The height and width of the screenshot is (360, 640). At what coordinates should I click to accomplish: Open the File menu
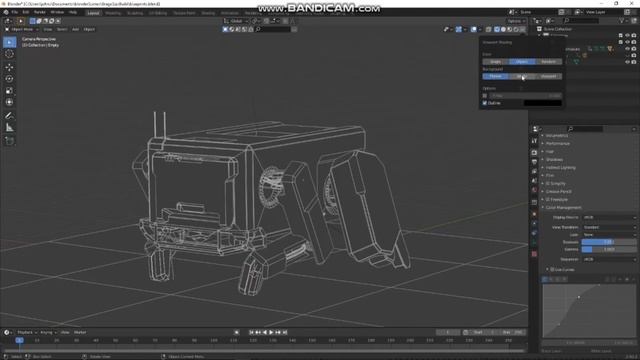(x=15, y=12)
